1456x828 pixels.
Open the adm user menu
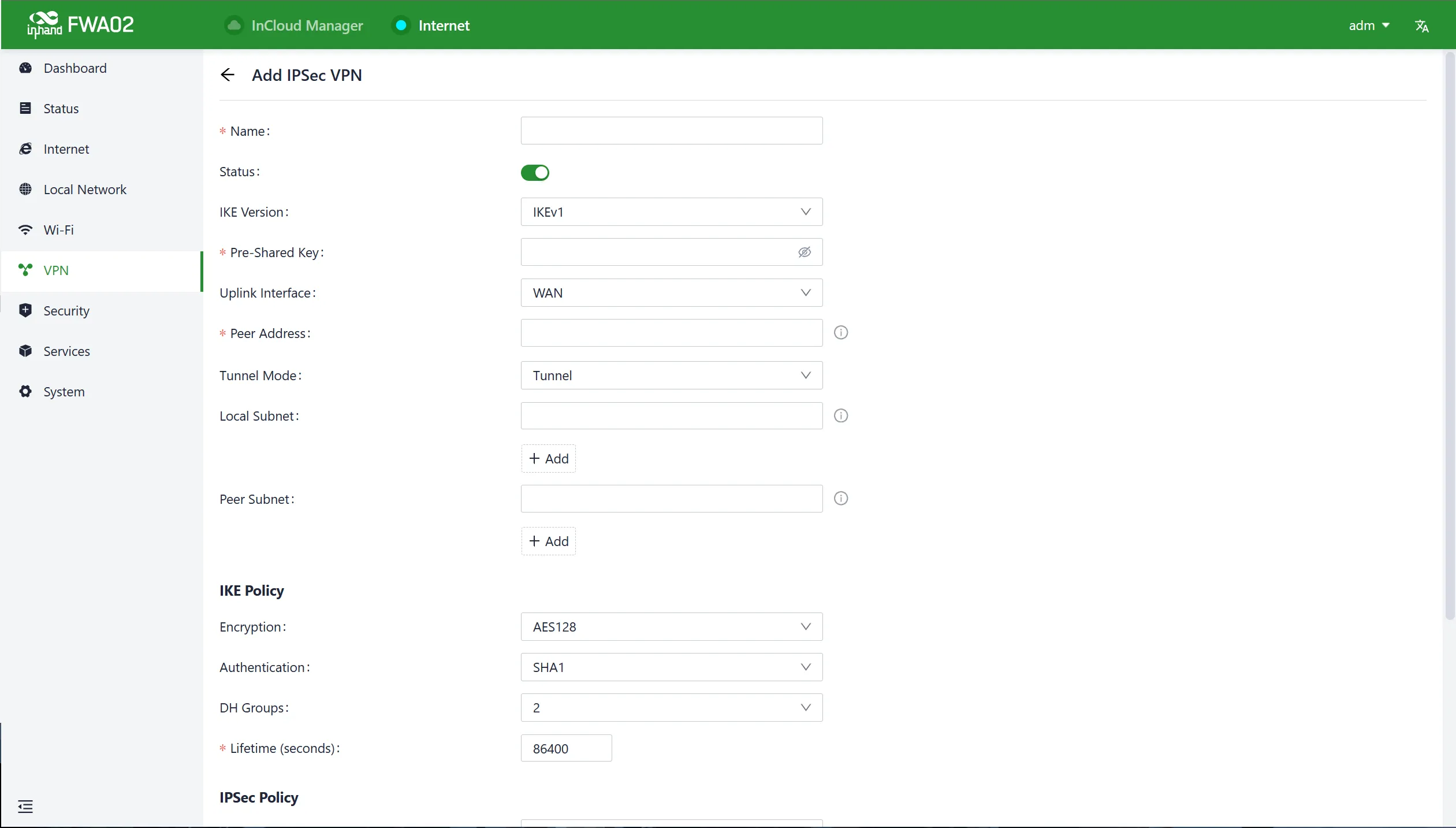tap(1369, 25)
